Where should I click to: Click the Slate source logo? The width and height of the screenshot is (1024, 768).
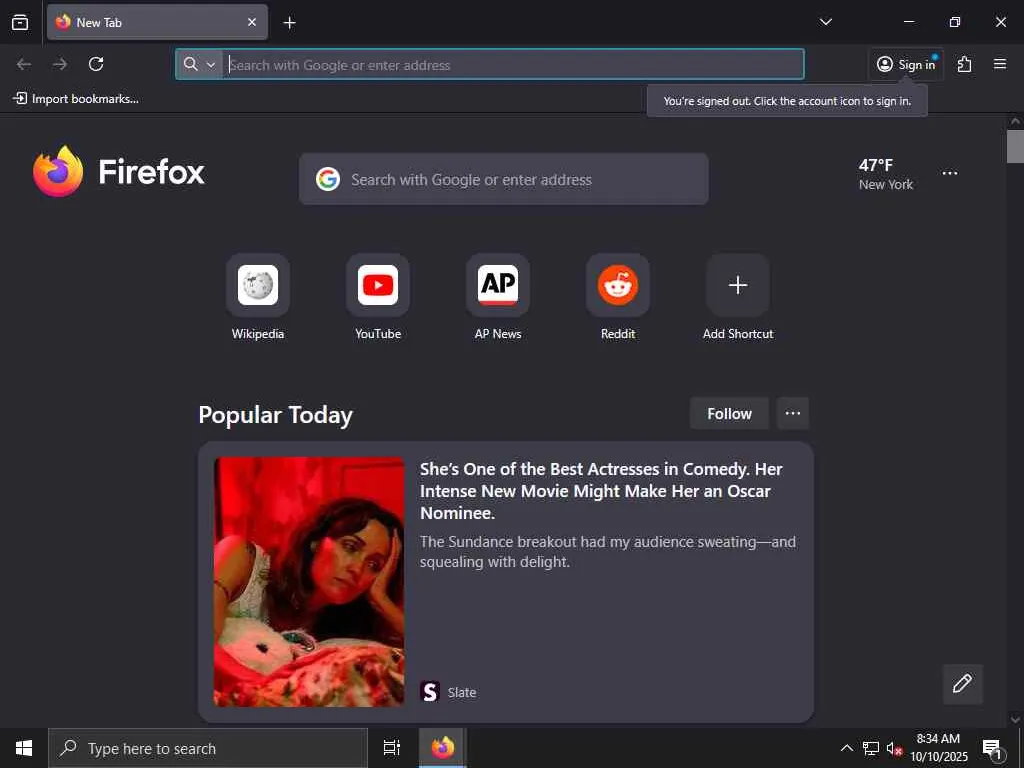pyautogui.click(x=430, y=692)
